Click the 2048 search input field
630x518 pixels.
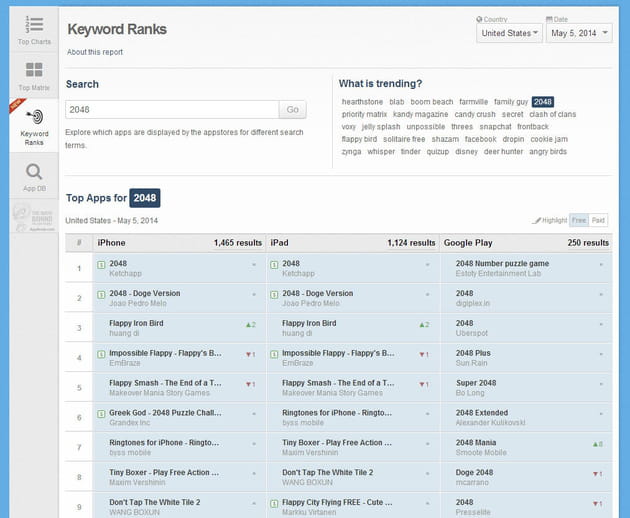(172, 109)
